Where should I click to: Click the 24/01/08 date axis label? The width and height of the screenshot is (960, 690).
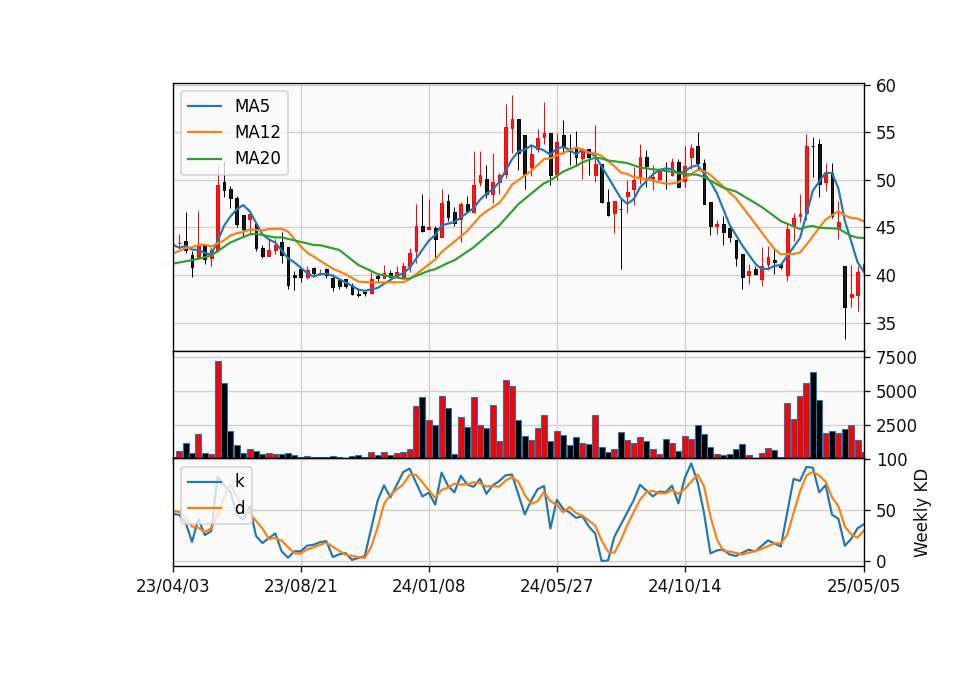pos(429,586)
